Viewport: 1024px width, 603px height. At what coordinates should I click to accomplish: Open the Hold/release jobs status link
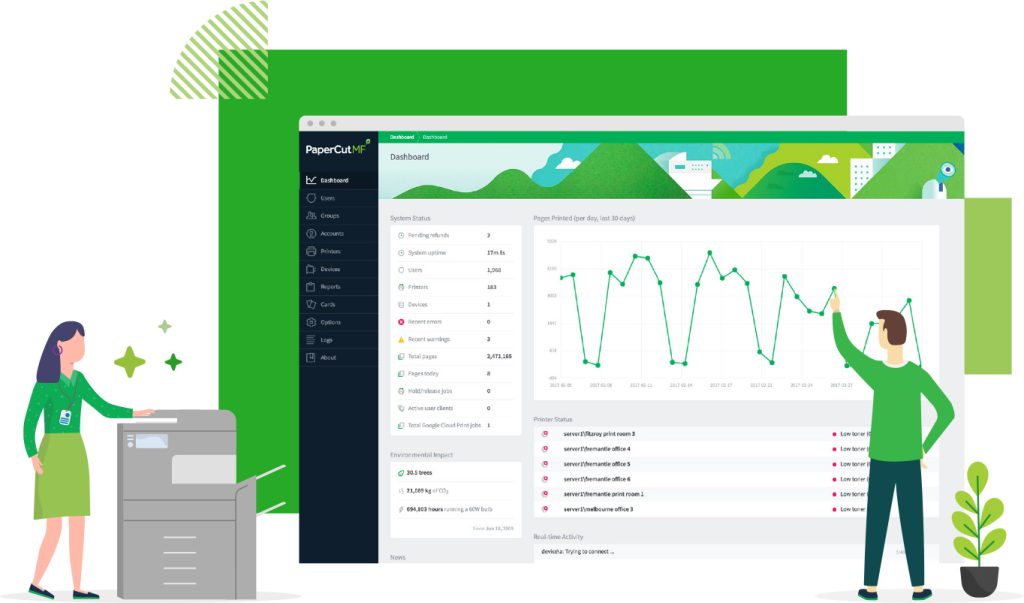coord(430,391)
